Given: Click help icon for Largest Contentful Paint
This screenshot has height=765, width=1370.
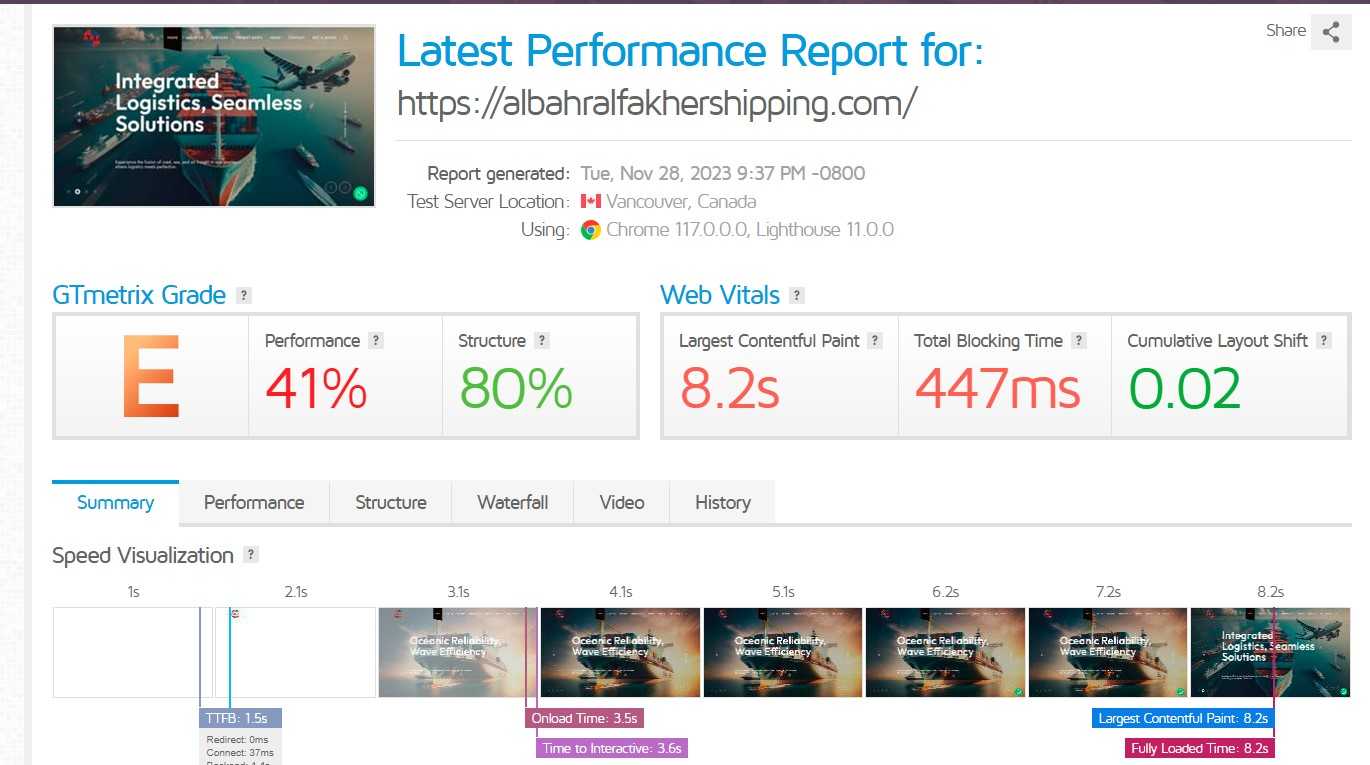Looking at the screenshot, I should [x=875, y=341].
